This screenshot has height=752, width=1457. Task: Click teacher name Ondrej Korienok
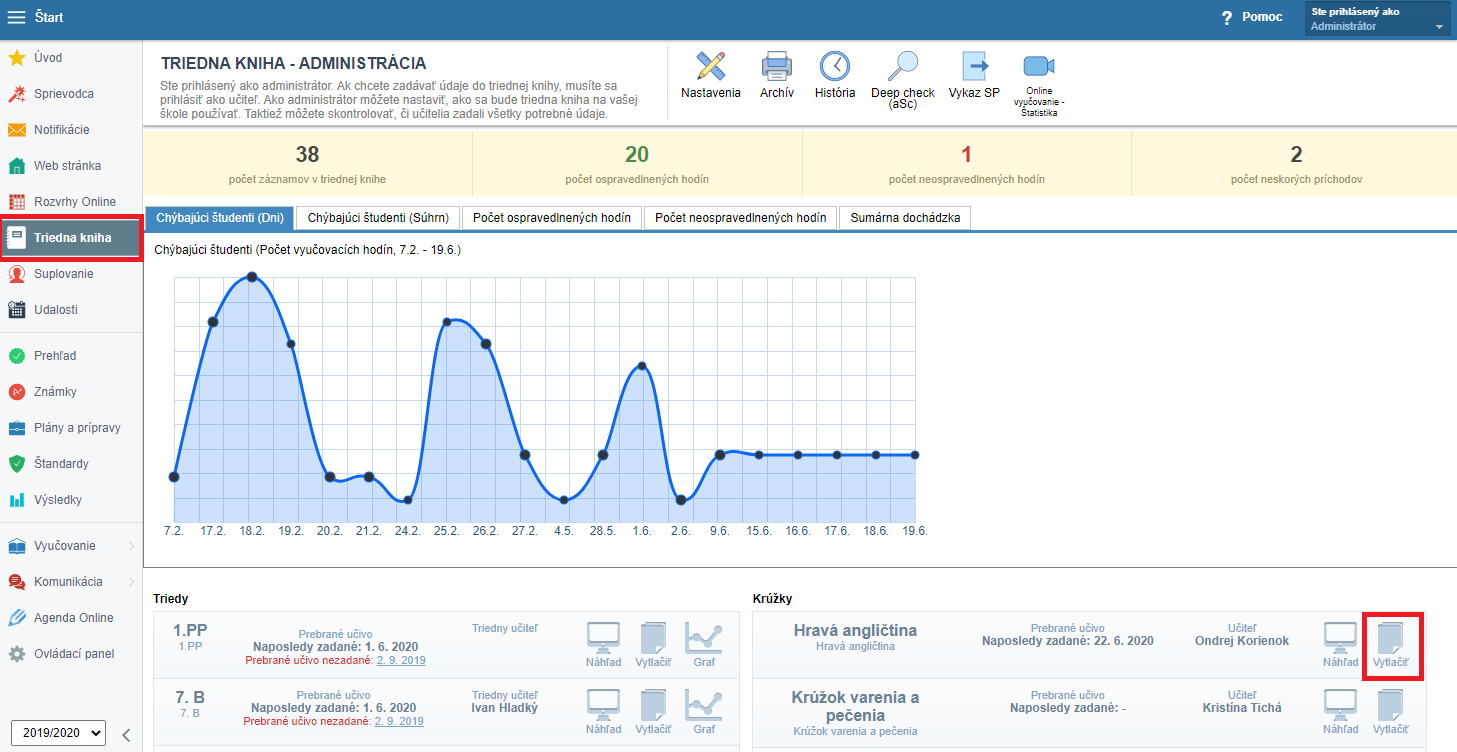pyautogui.click(x=1242, y=641)
